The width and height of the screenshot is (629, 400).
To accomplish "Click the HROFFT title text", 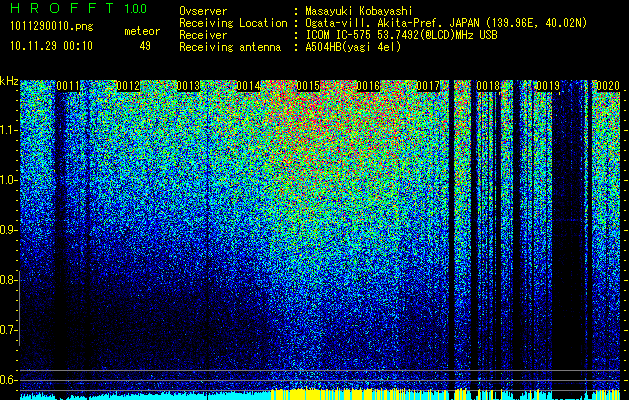I will point(63,8).
